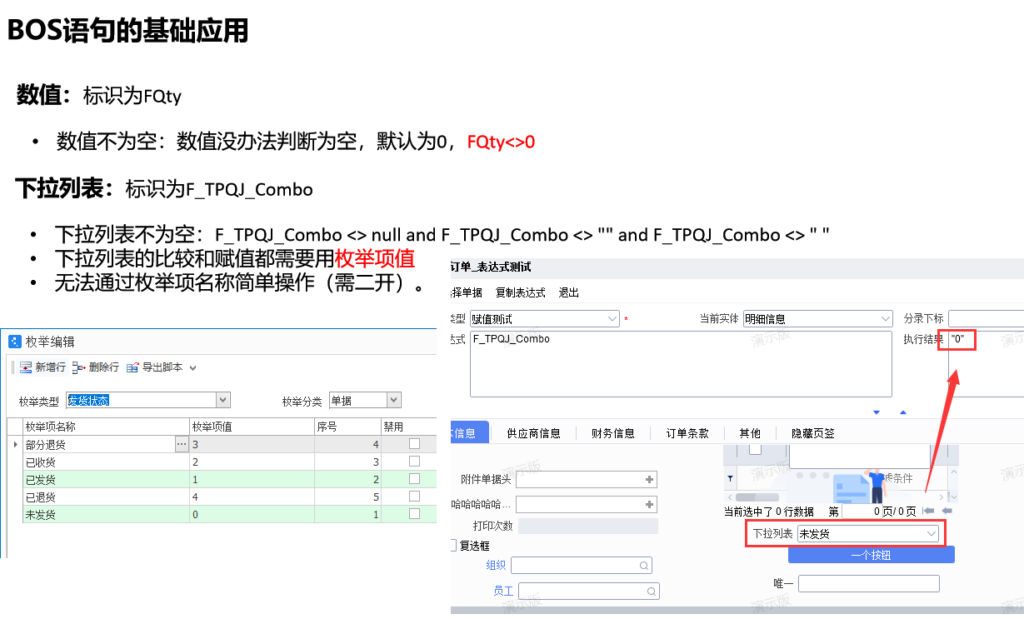1024x619 pixels.
Task: Click the blue down triangle below expression box
Action: [877, 412]
